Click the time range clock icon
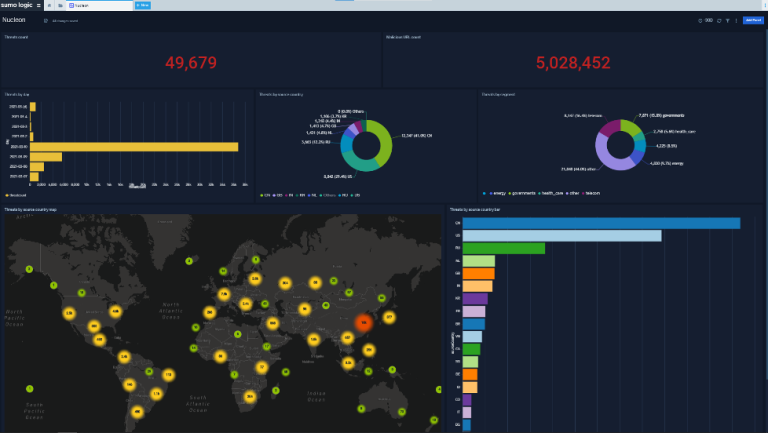The height and width of the screenshot is (433, 768). pyautogui.click(x=700, y=20)
